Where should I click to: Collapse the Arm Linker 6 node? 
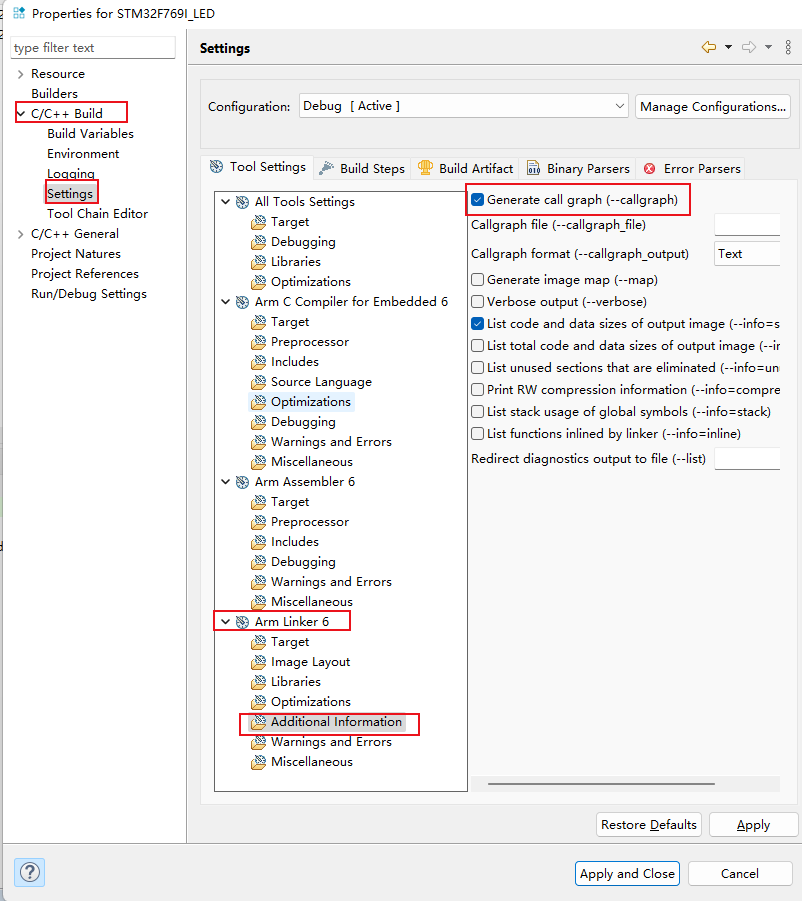(x=226, y=622)
